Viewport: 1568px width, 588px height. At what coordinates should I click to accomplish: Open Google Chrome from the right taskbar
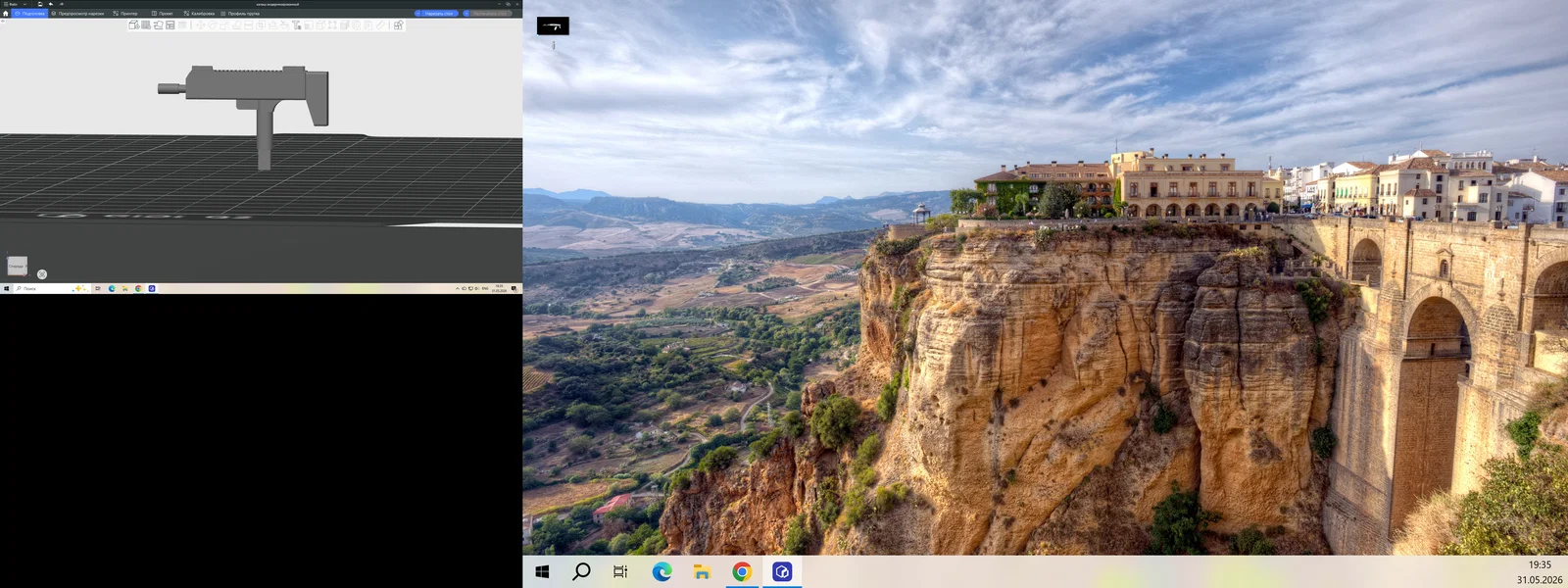742,571
